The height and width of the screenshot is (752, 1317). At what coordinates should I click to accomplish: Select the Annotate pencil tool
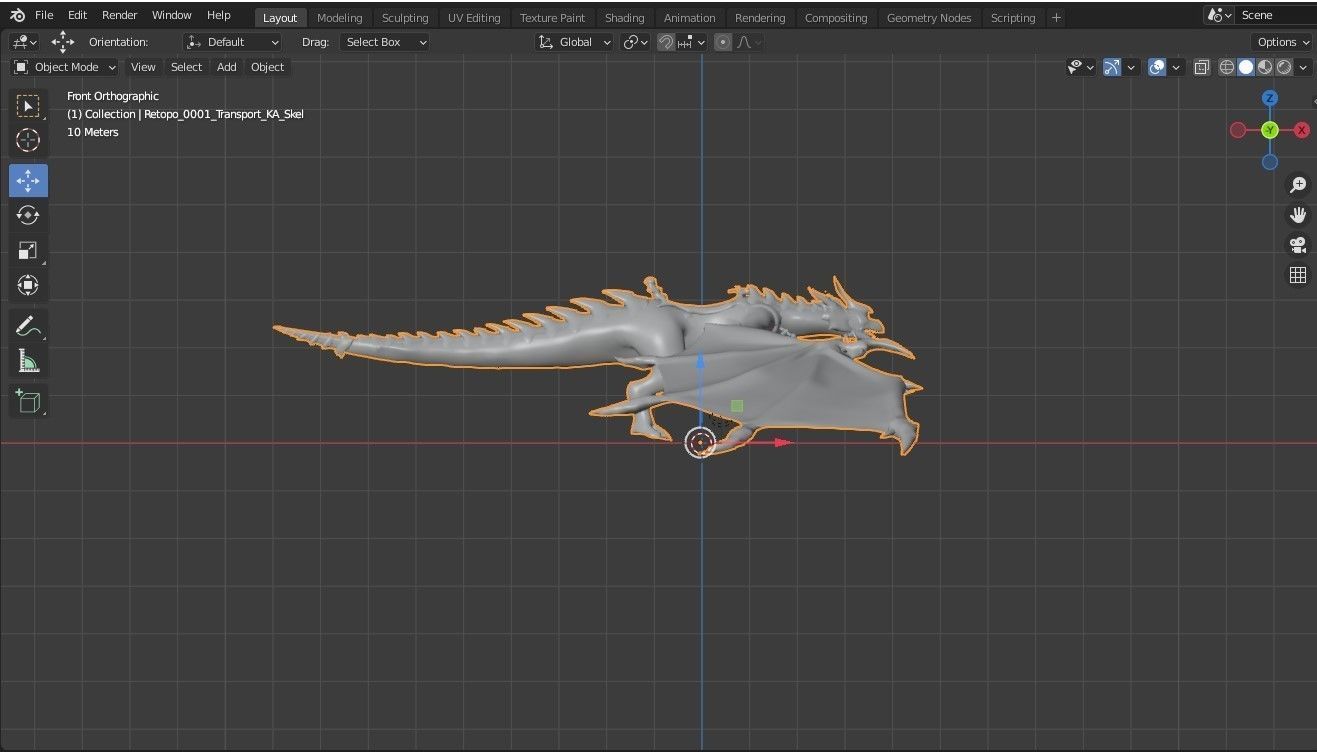point(28,326)
